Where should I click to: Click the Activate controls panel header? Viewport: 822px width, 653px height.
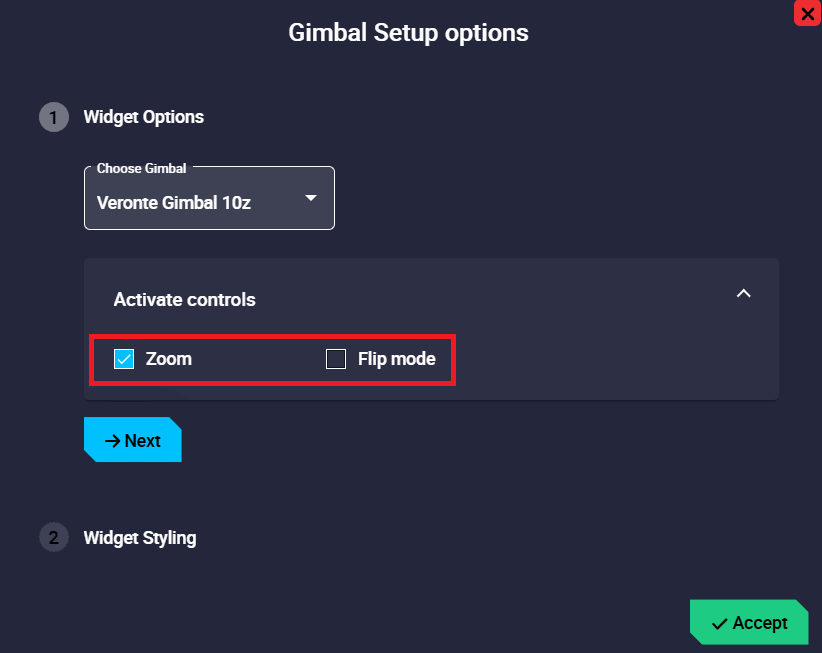[185, 299]
